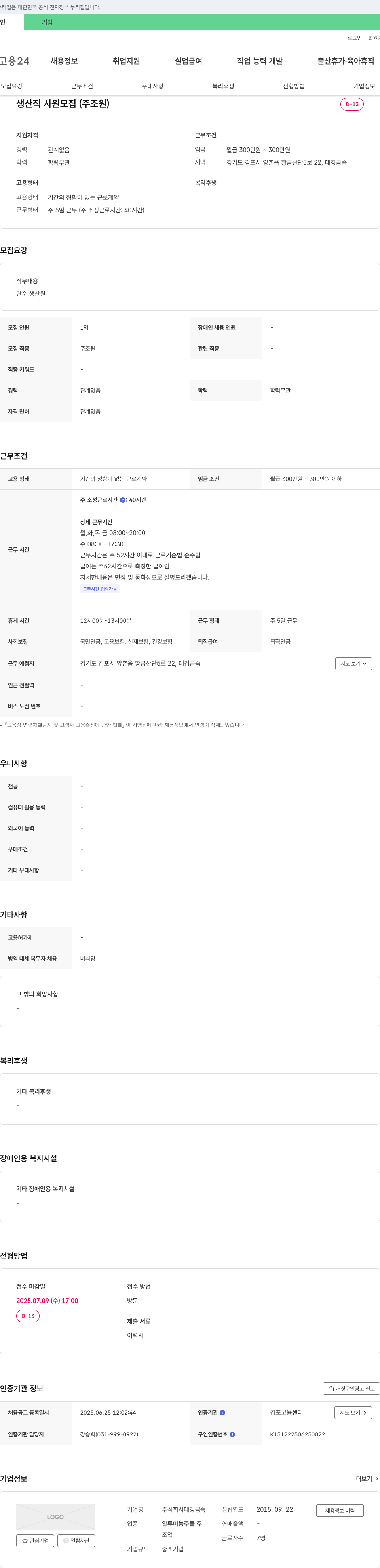Screen dimensions: 380x1568
Task: Switch to the 기업 top tab
Action: click(x=47, y=23)
